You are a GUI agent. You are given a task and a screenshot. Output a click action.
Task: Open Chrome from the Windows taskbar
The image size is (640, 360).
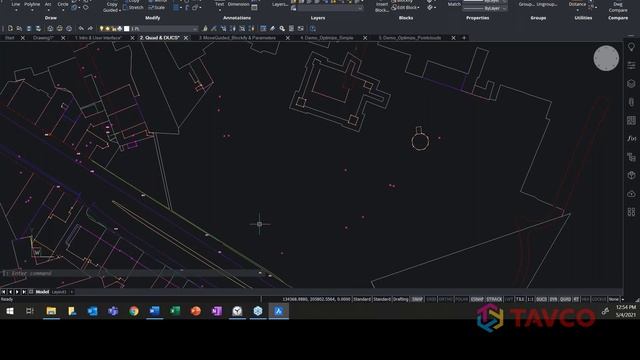pos(133,311)
